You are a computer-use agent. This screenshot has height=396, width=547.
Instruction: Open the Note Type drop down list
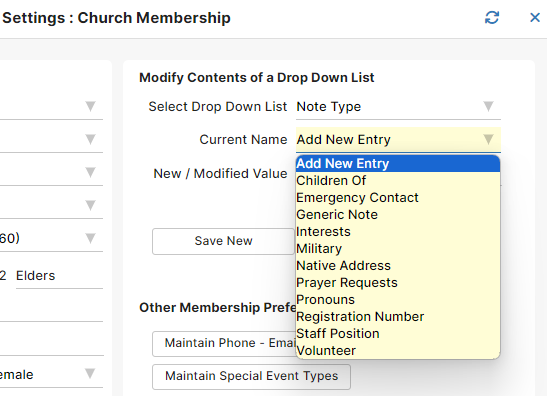point(398,107)
